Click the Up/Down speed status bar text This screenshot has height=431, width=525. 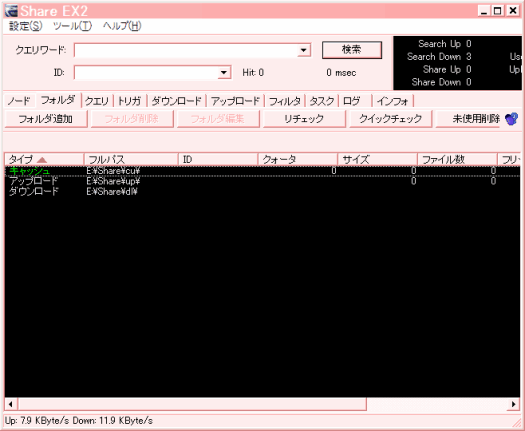[79, 421]
